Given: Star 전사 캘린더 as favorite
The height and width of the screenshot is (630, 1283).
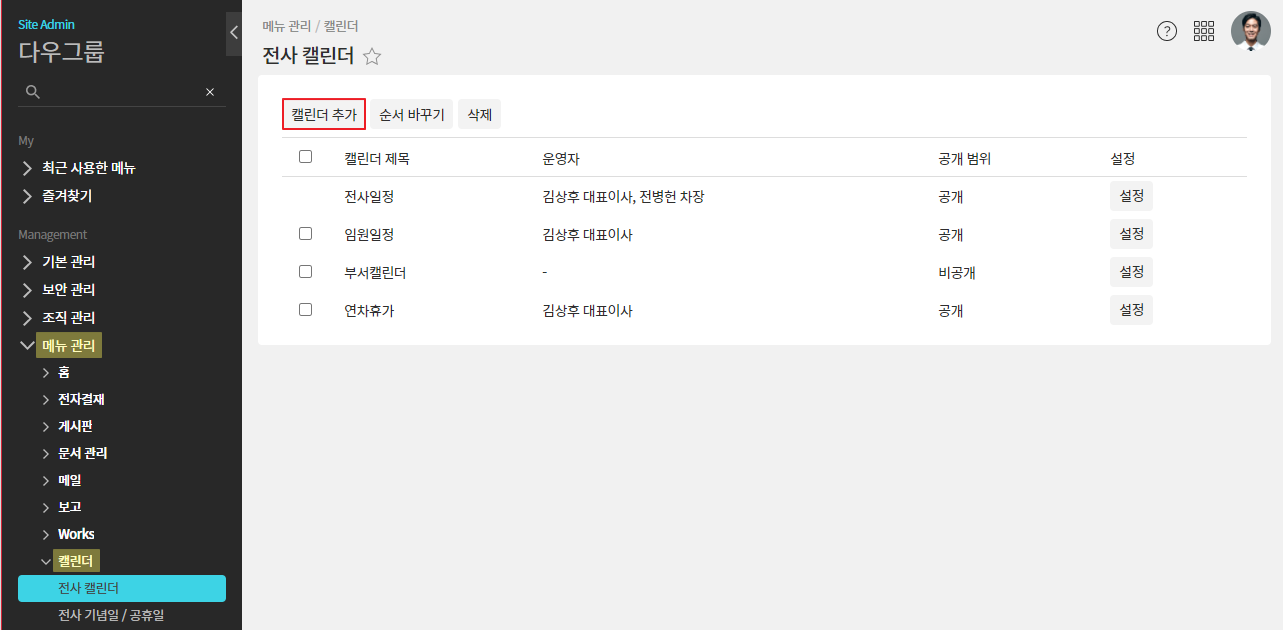Looking at the screenshot, I should pyautogui.click(x=372, y=57).
